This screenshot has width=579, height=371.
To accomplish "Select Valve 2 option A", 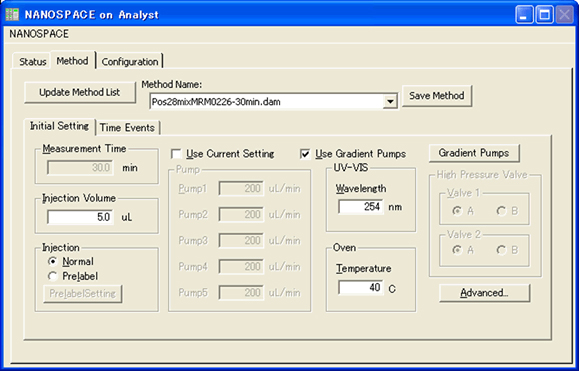I will (x=458, y=250).
